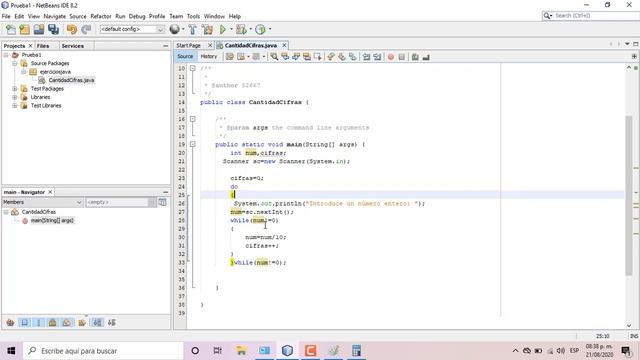
Task: Open File Explorer from the taskbar
Action: click(241, 351)
